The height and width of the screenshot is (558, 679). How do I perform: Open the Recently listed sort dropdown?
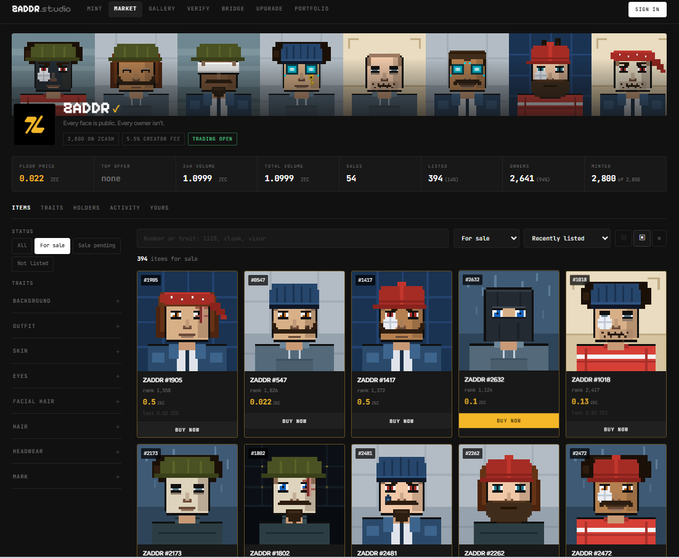[567, 238]
